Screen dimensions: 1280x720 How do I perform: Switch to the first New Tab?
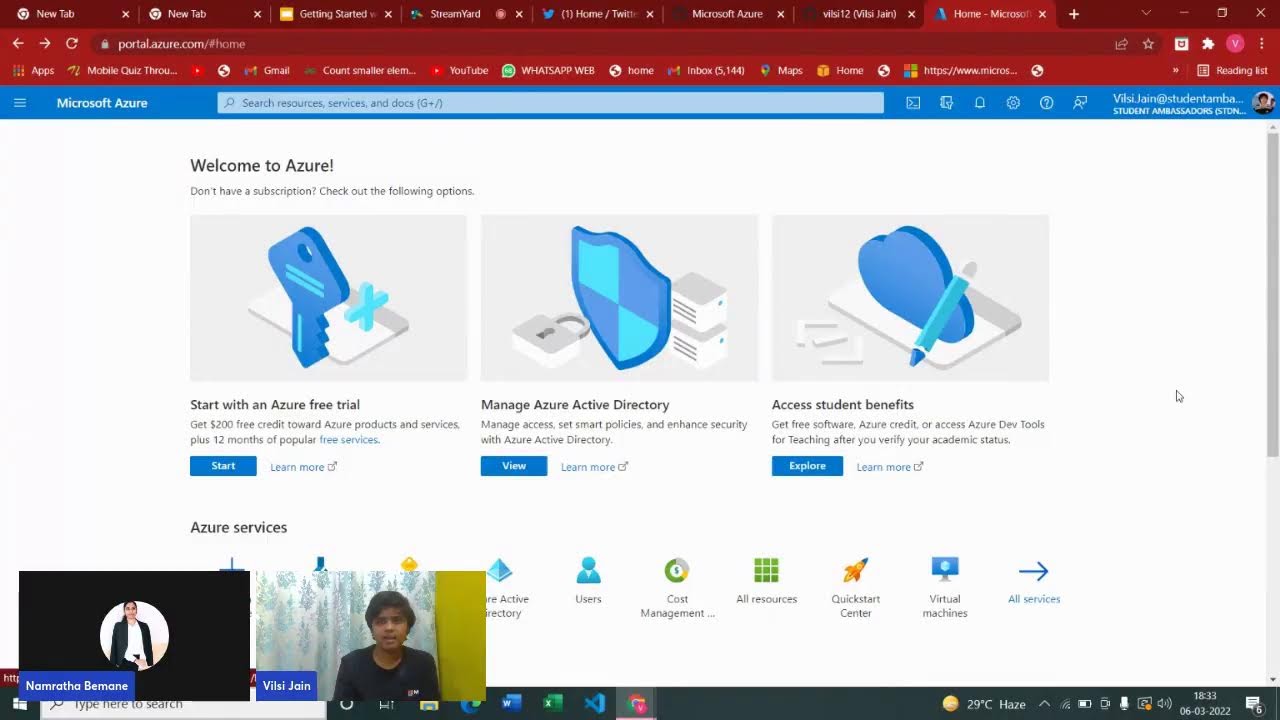click(73, 14)
